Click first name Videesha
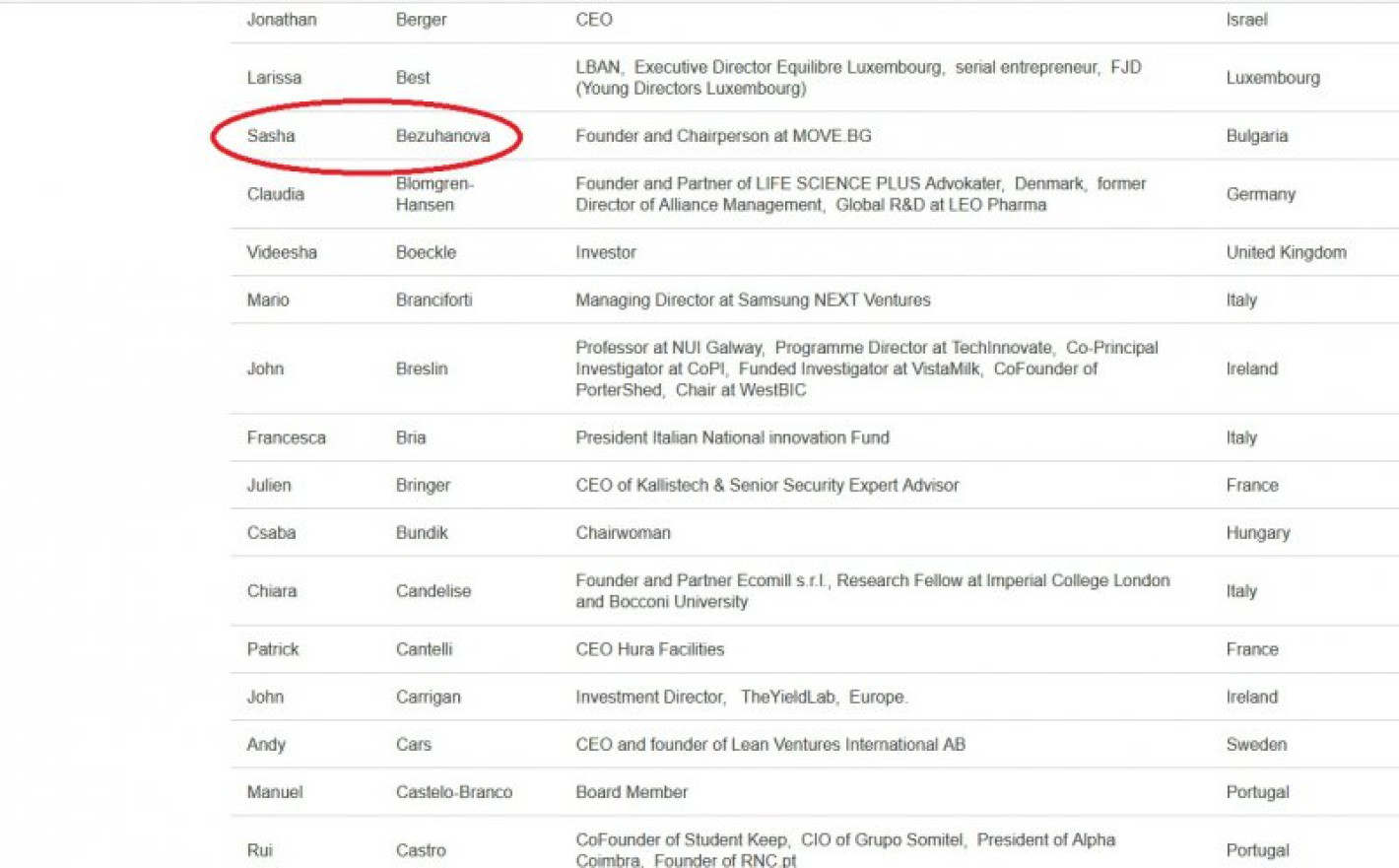This screenshot has height=868, width=1399. coord(282,252)
